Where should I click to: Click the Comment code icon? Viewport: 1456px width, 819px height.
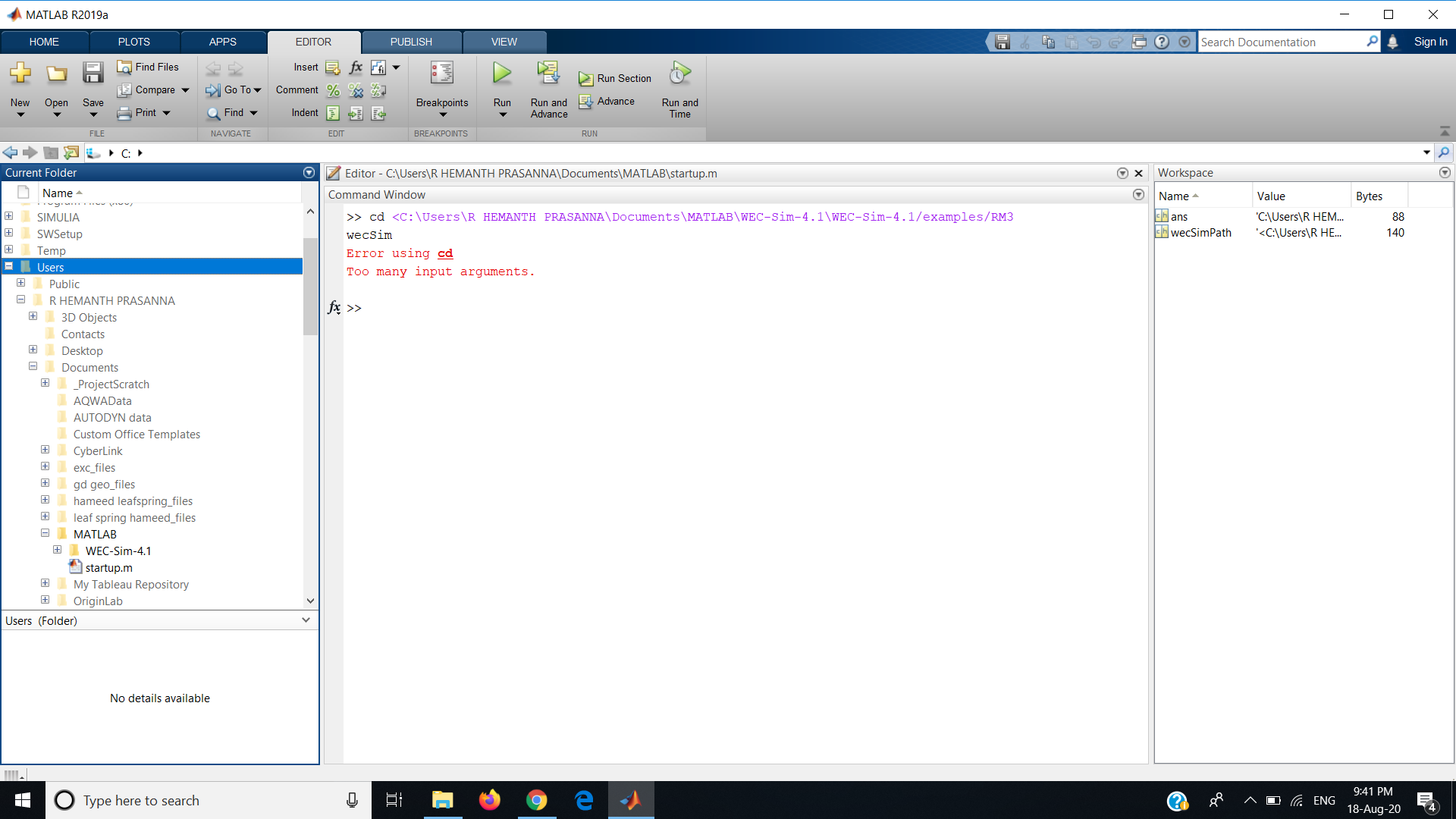coord(333,90)
